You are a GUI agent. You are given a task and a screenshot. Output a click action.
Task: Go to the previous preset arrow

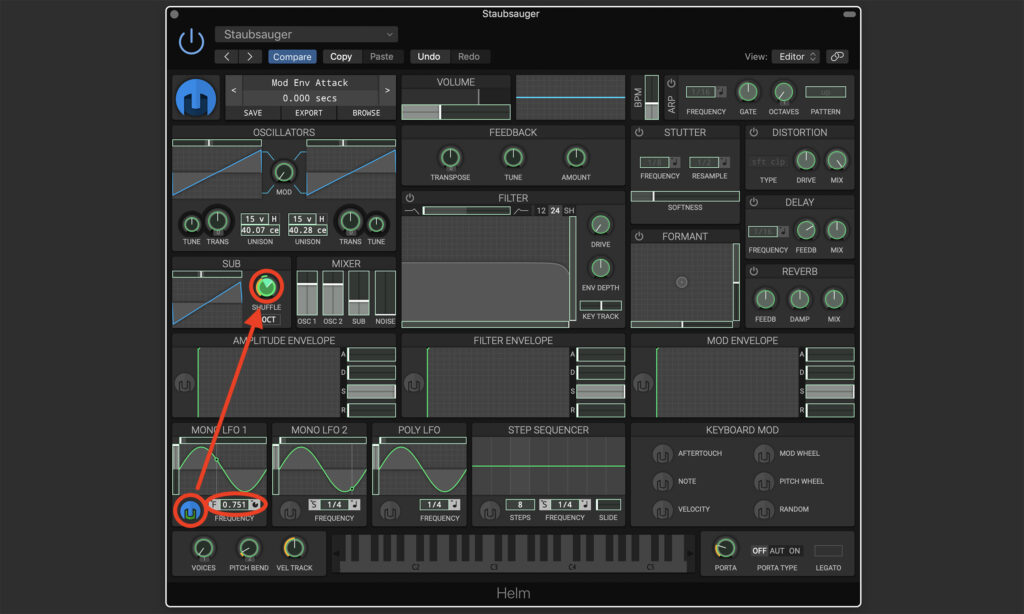tap(227, 57)
